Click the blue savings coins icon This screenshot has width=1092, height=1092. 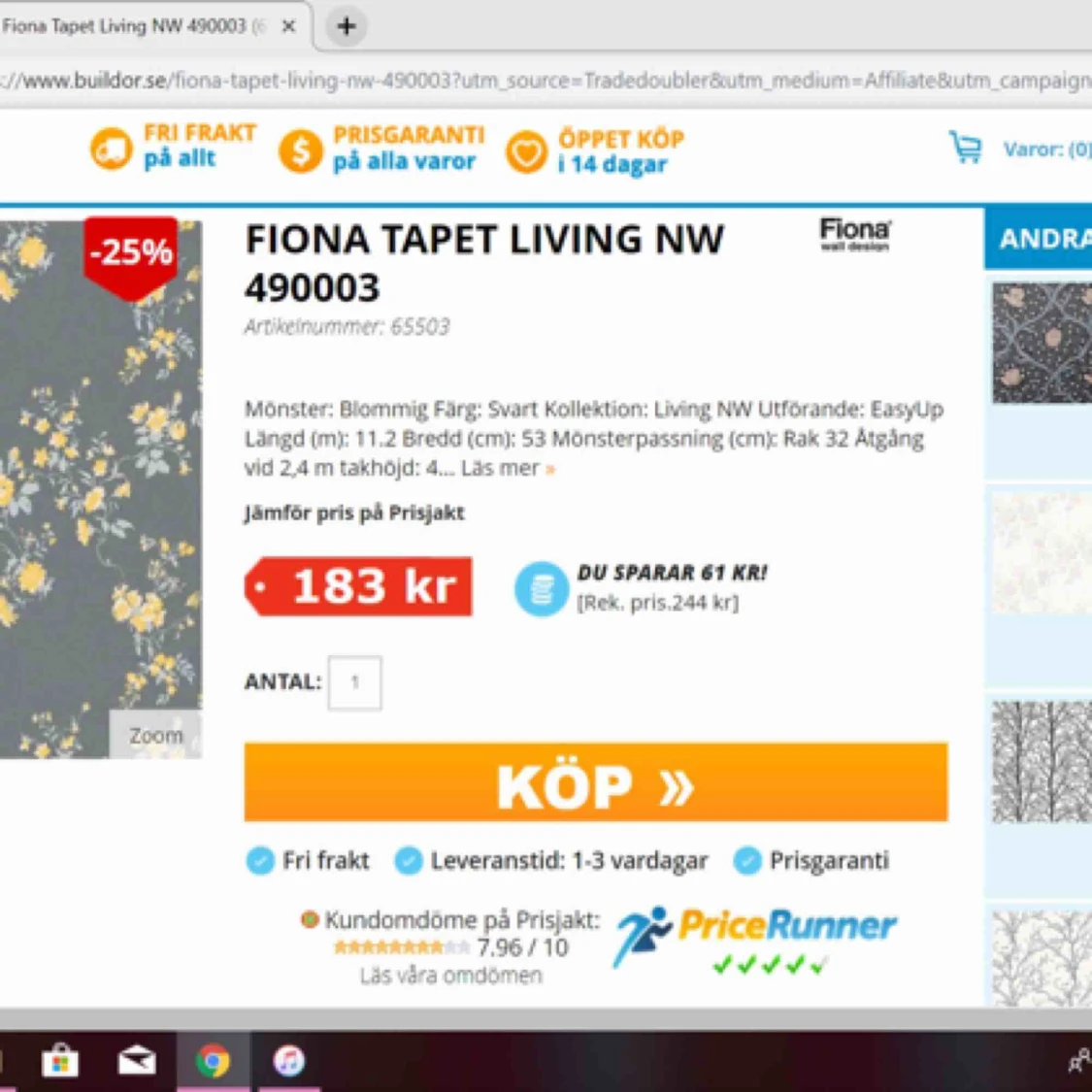[541, 588]
